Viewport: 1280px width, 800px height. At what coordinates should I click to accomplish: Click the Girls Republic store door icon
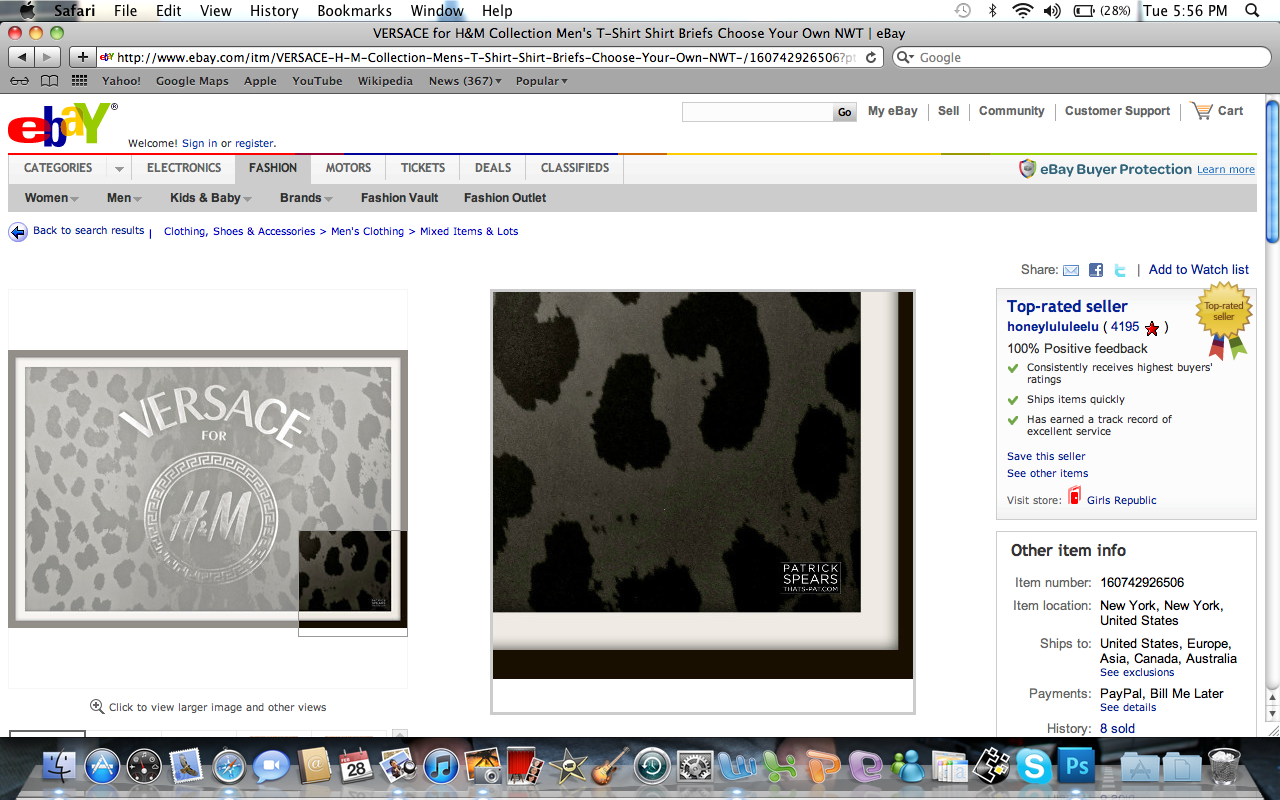tap(1075, 495)
